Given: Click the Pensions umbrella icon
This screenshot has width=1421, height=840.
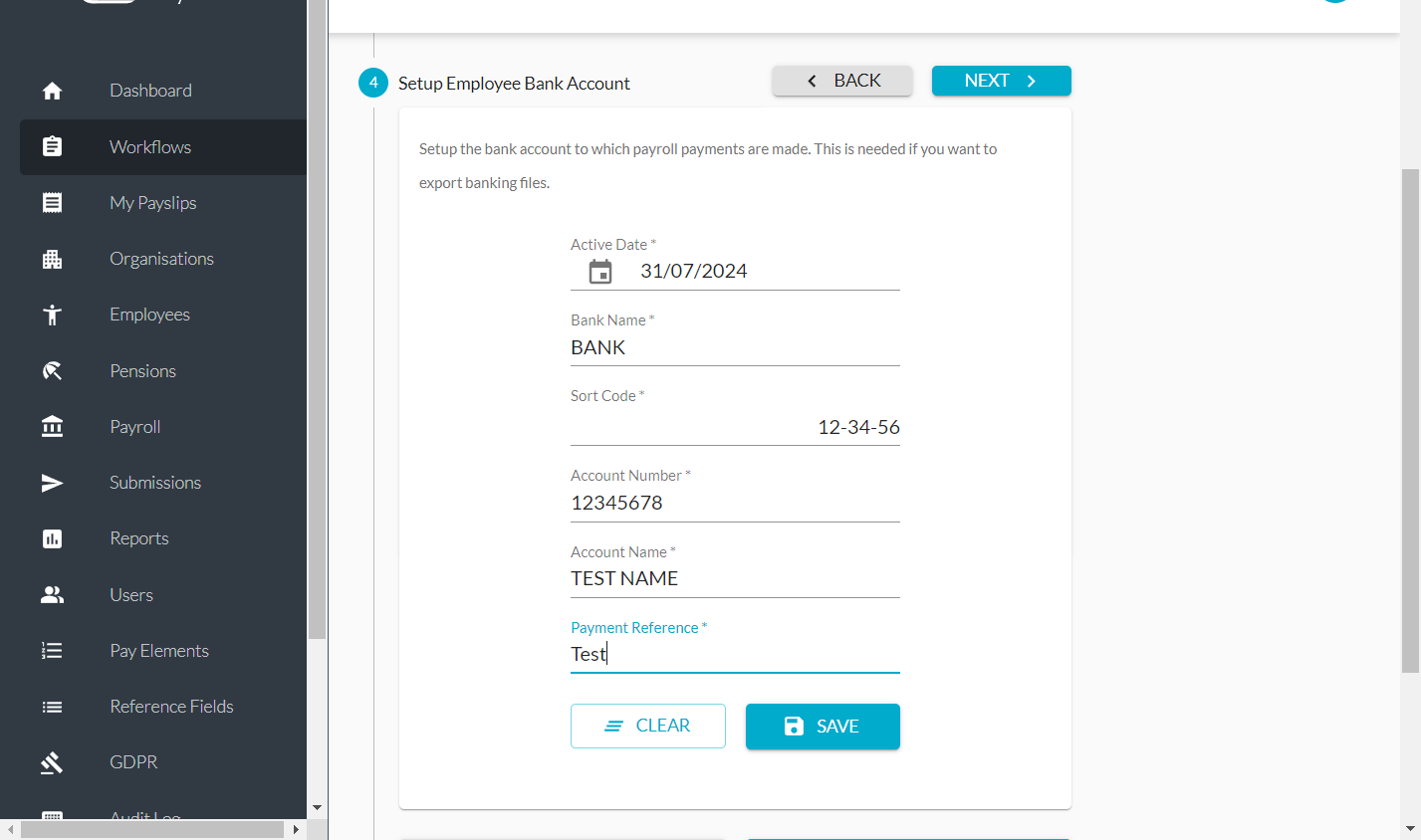Looking at the screenshot, I should 53,371.
